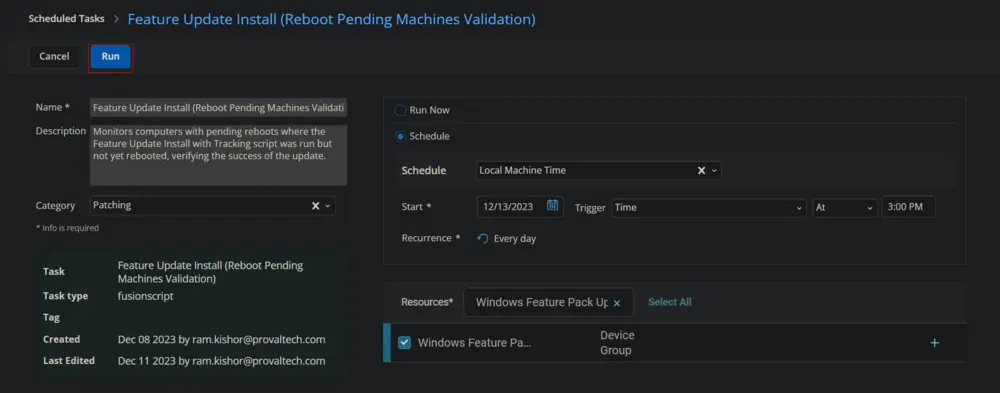
Task: Select the Run Now radio option
Action: pos(400,110)
